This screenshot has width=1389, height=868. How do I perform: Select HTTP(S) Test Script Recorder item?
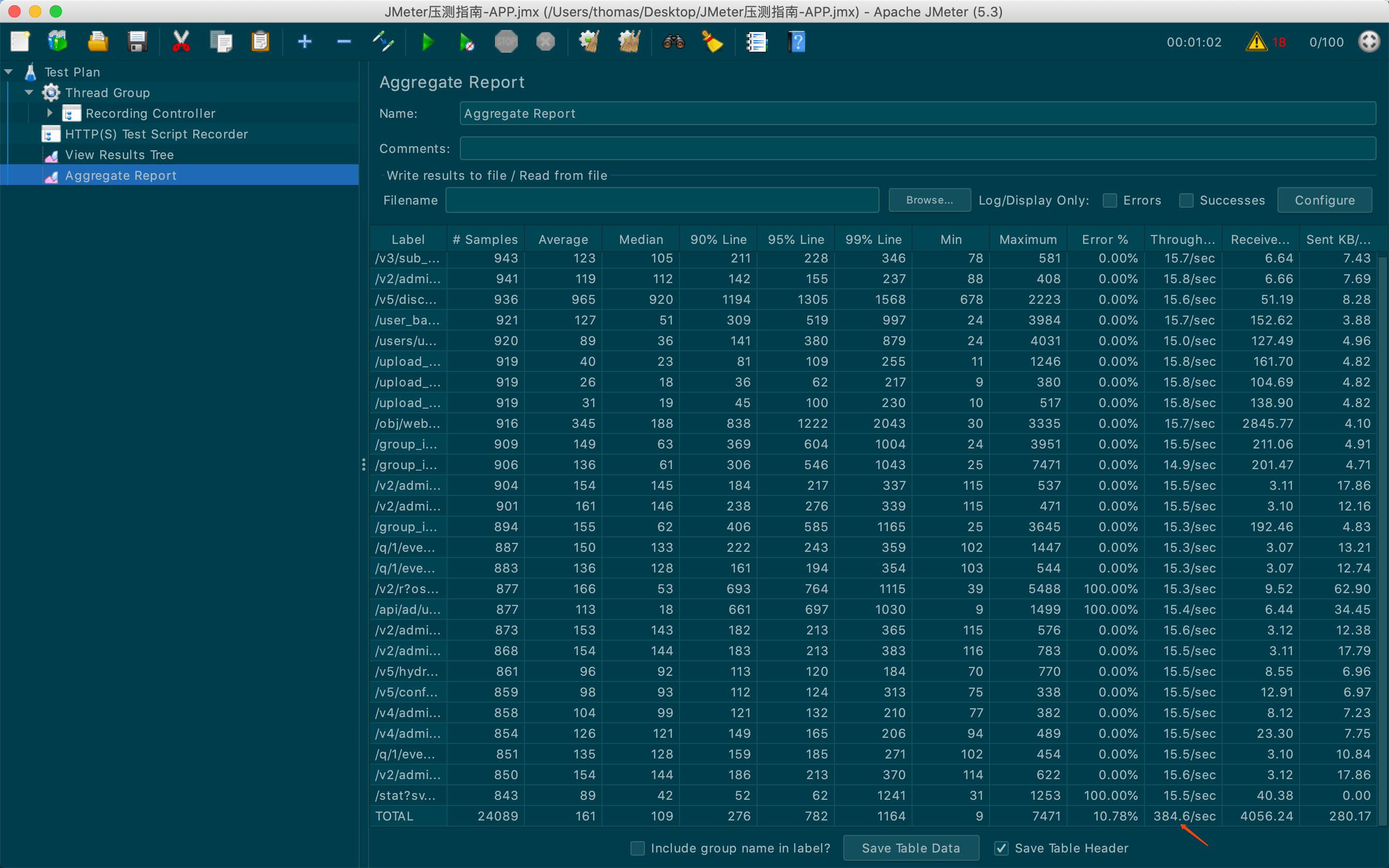157,134
